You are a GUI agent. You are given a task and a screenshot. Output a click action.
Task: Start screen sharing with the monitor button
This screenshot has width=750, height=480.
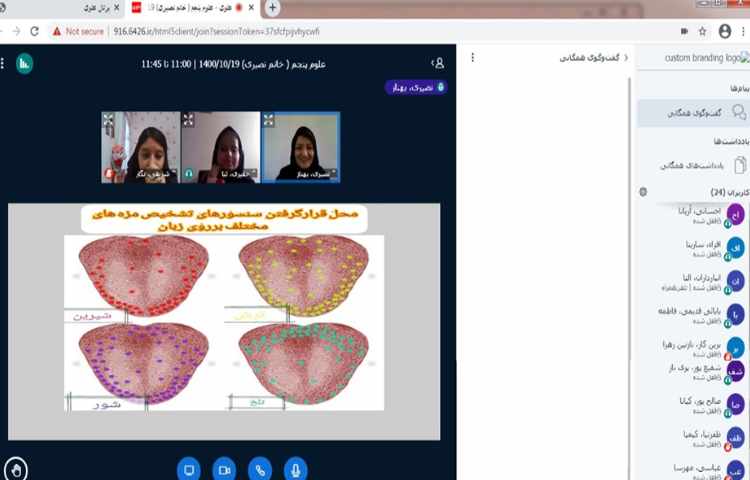point(188,470)
